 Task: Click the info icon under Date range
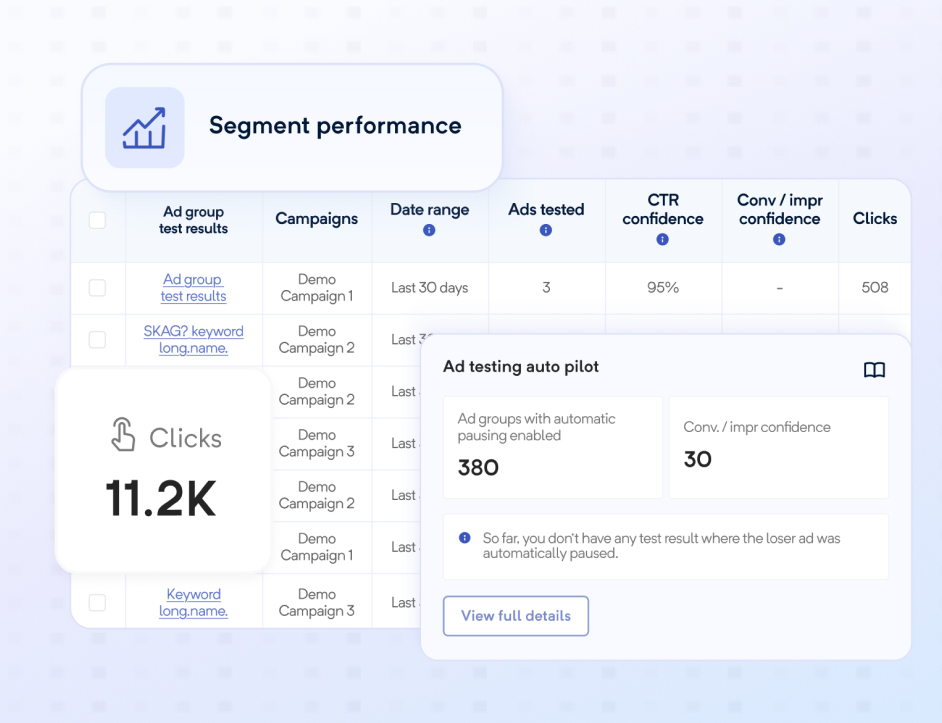point(429,230)
